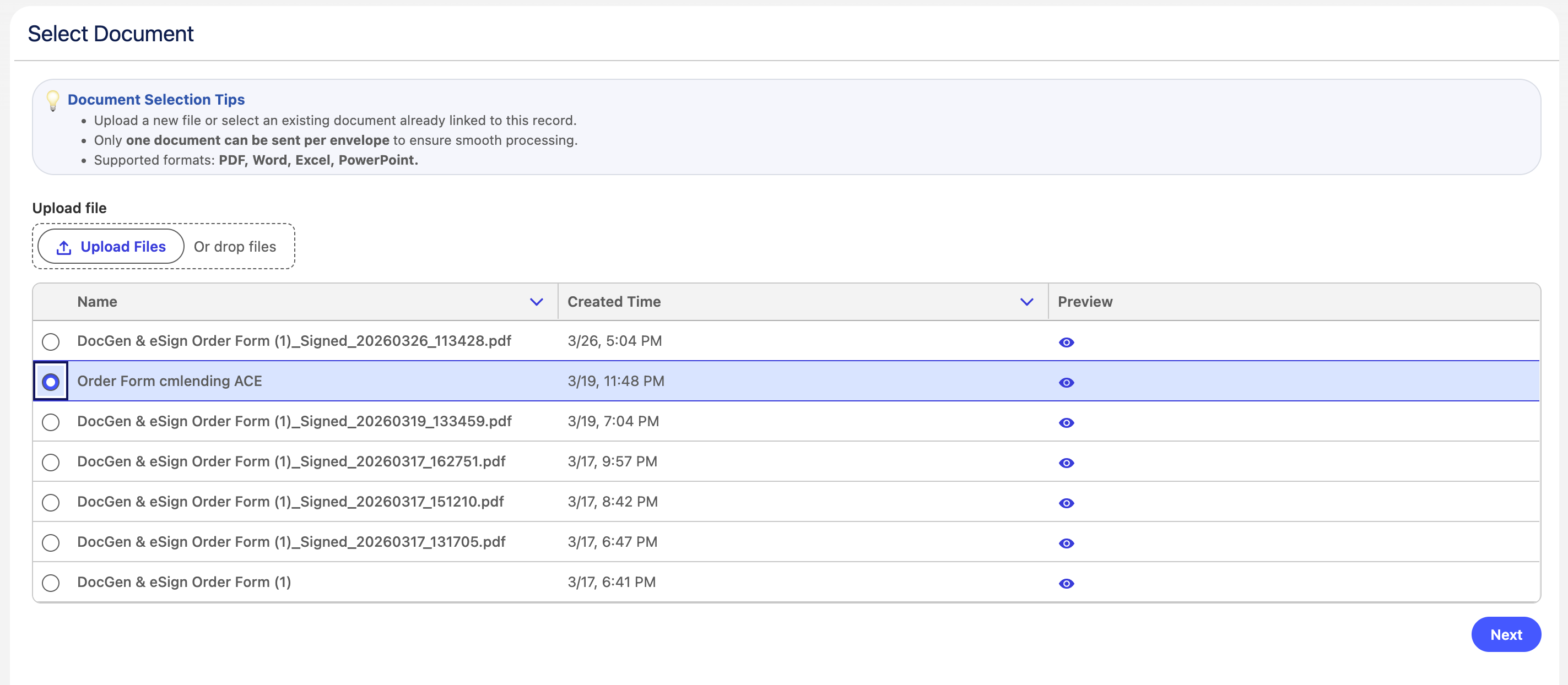Choose radio for Signed_20260317_162751.pdf

point(51,462)
